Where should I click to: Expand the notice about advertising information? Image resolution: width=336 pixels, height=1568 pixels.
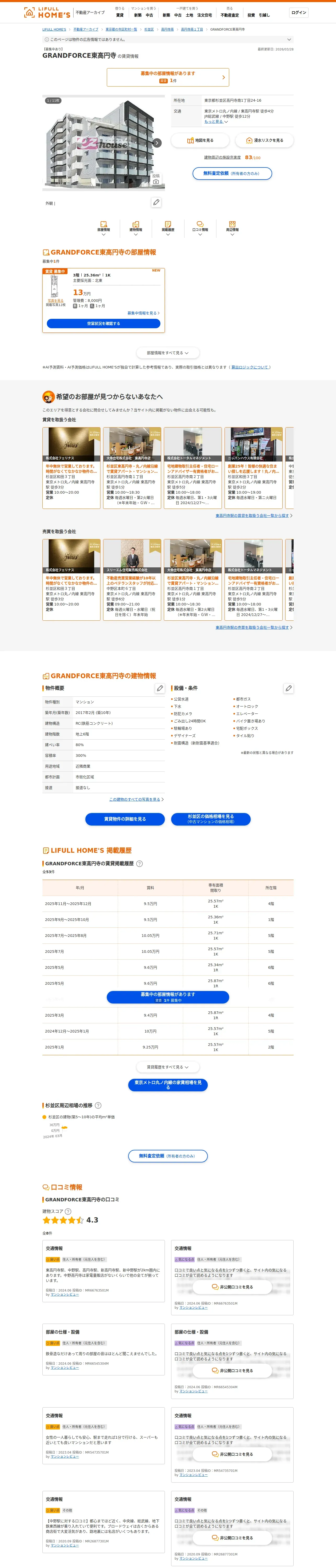[x=168, y=39]
